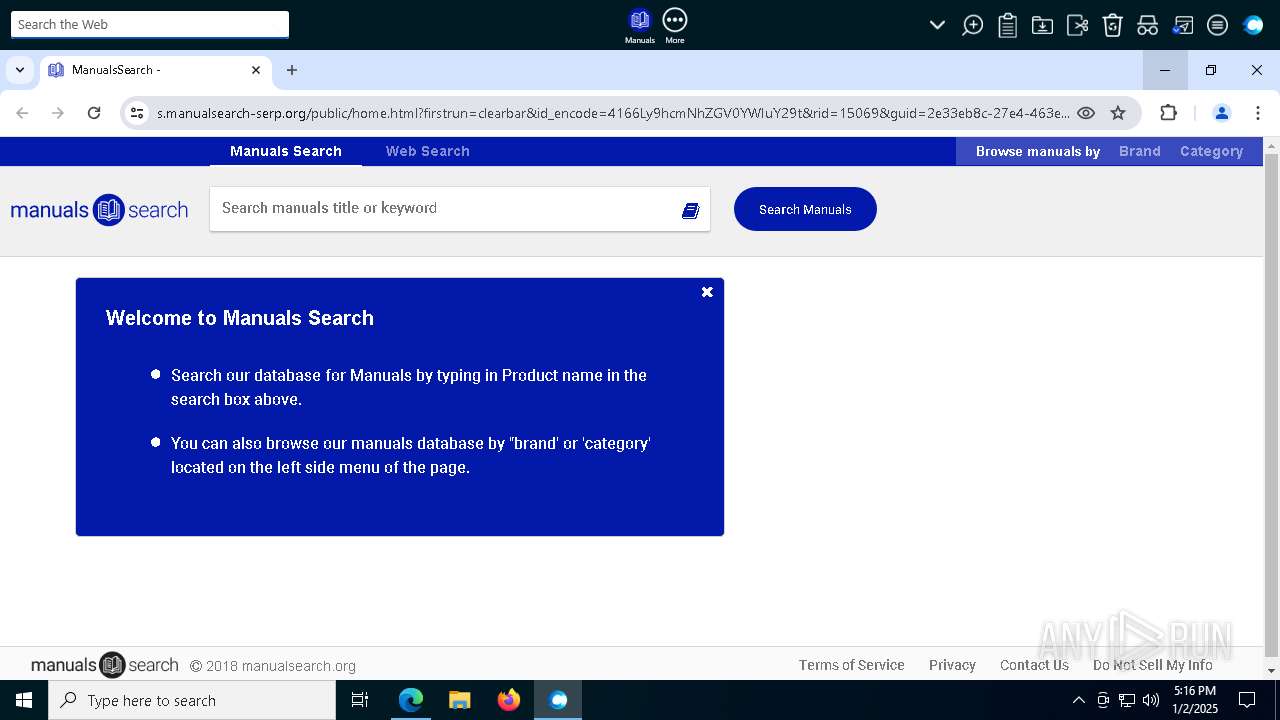This screenshot has width=1280, height=720.
Task: Click the address bar URL
Action: (612, 113)
